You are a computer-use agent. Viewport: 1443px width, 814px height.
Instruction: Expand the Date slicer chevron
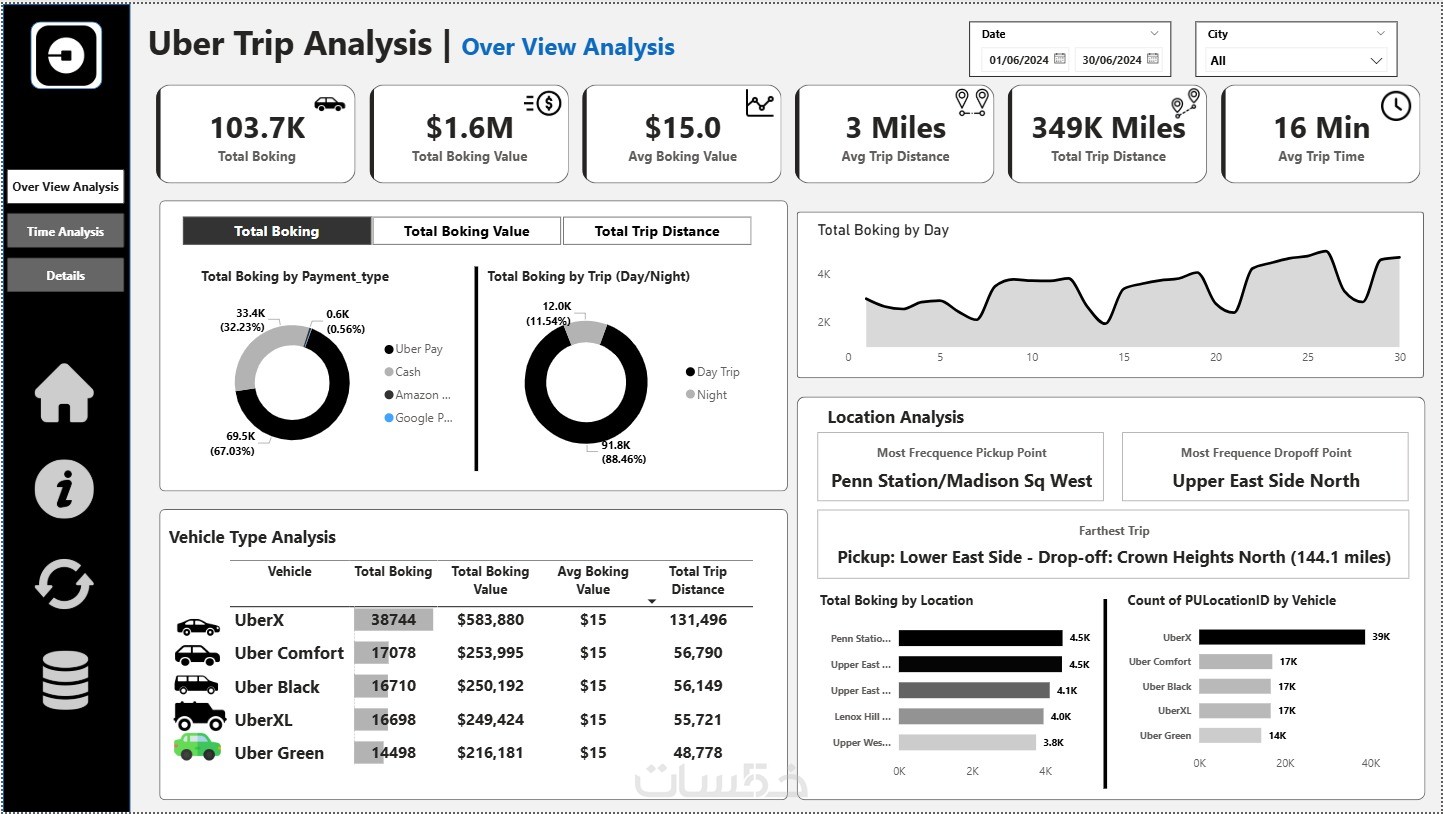point(1154,34)
